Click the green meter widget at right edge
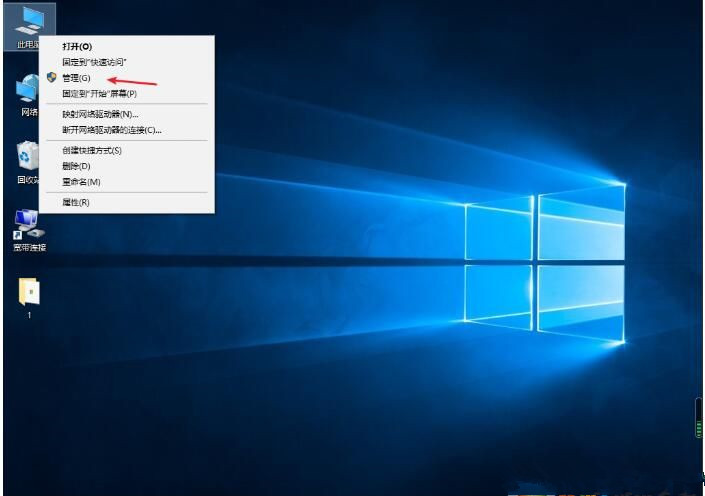 coord(699,418)
